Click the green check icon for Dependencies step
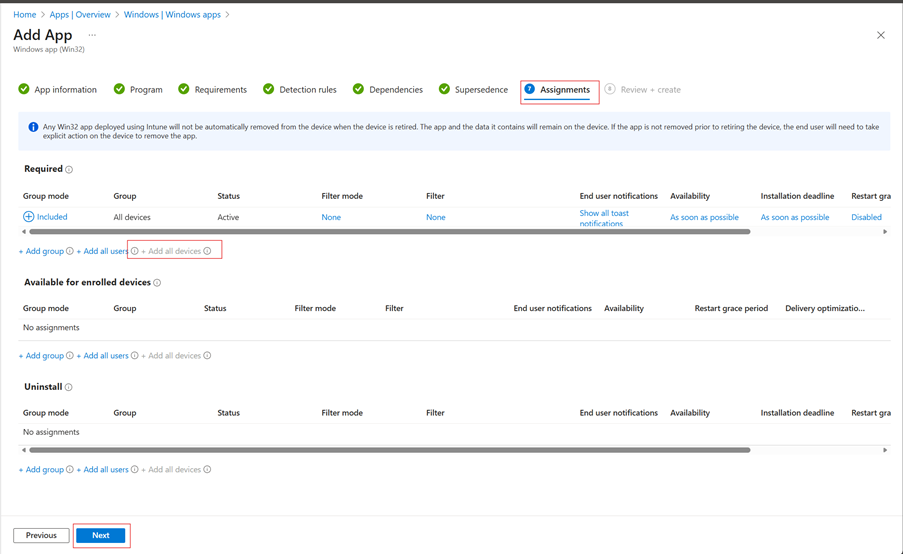The height and width of the screenshot is (554, 903). tap(358, 89)
